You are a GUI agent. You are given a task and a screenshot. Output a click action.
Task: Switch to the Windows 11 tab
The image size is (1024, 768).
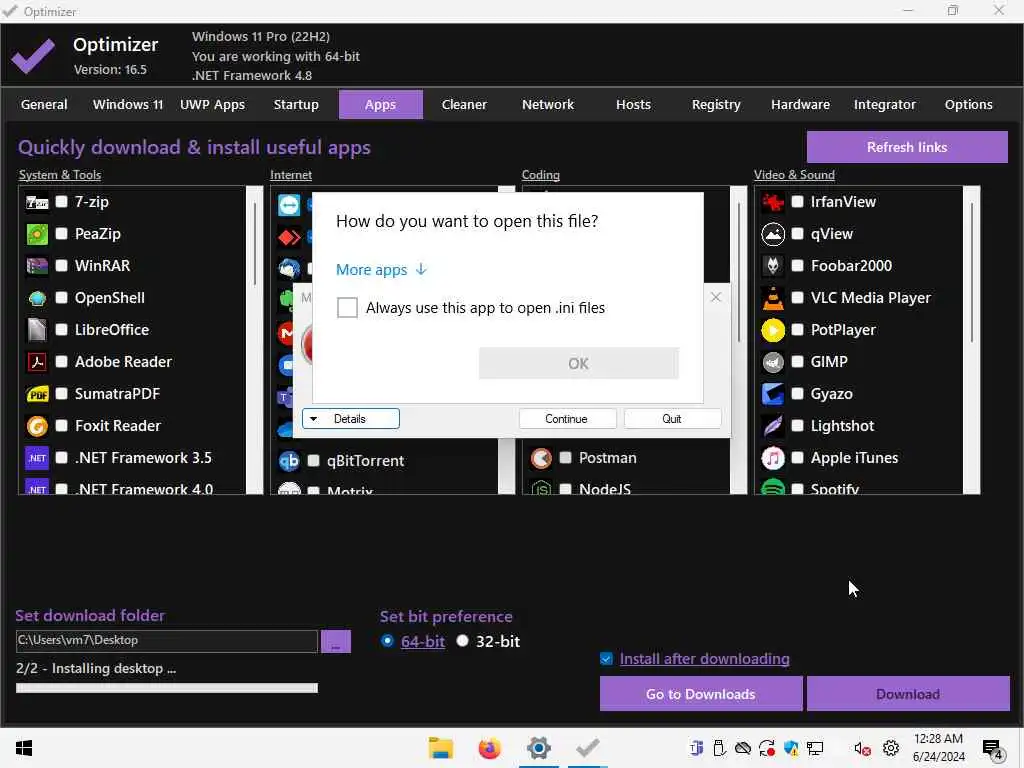pos(128,104)
